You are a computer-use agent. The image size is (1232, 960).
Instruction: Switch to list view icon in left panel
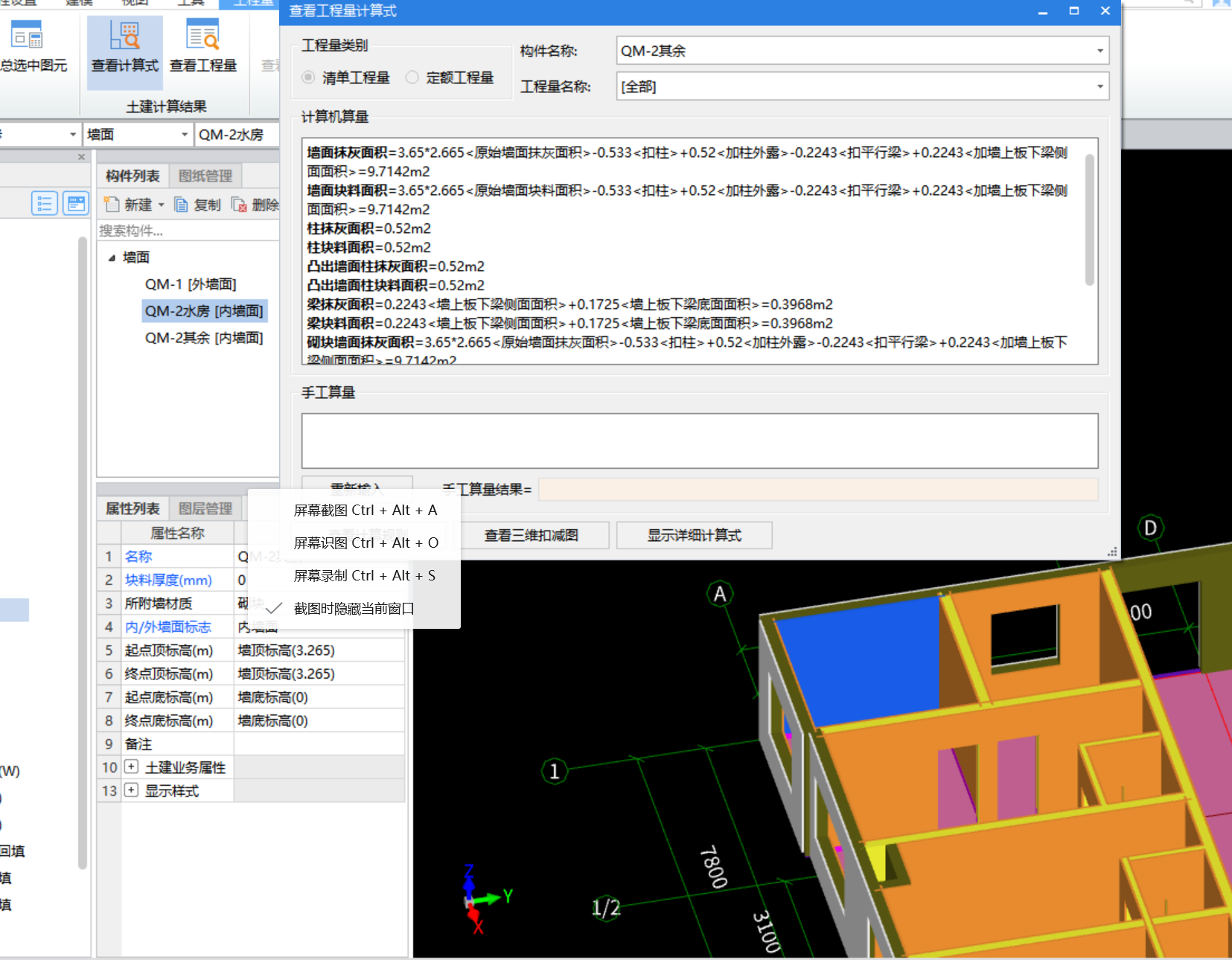coord(45,203)
